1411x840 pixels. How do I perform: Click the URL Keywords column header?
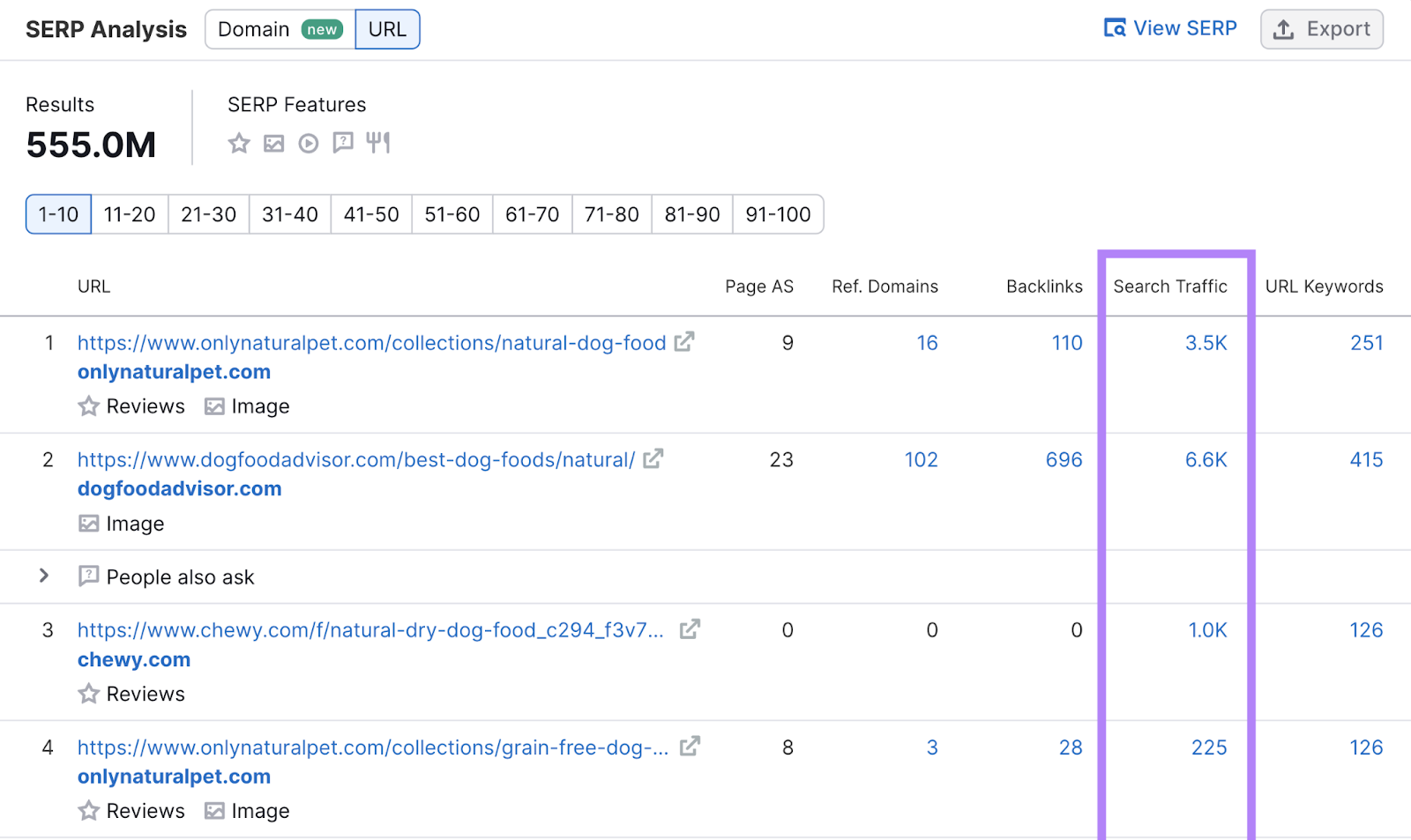(x=1325, y=286)
